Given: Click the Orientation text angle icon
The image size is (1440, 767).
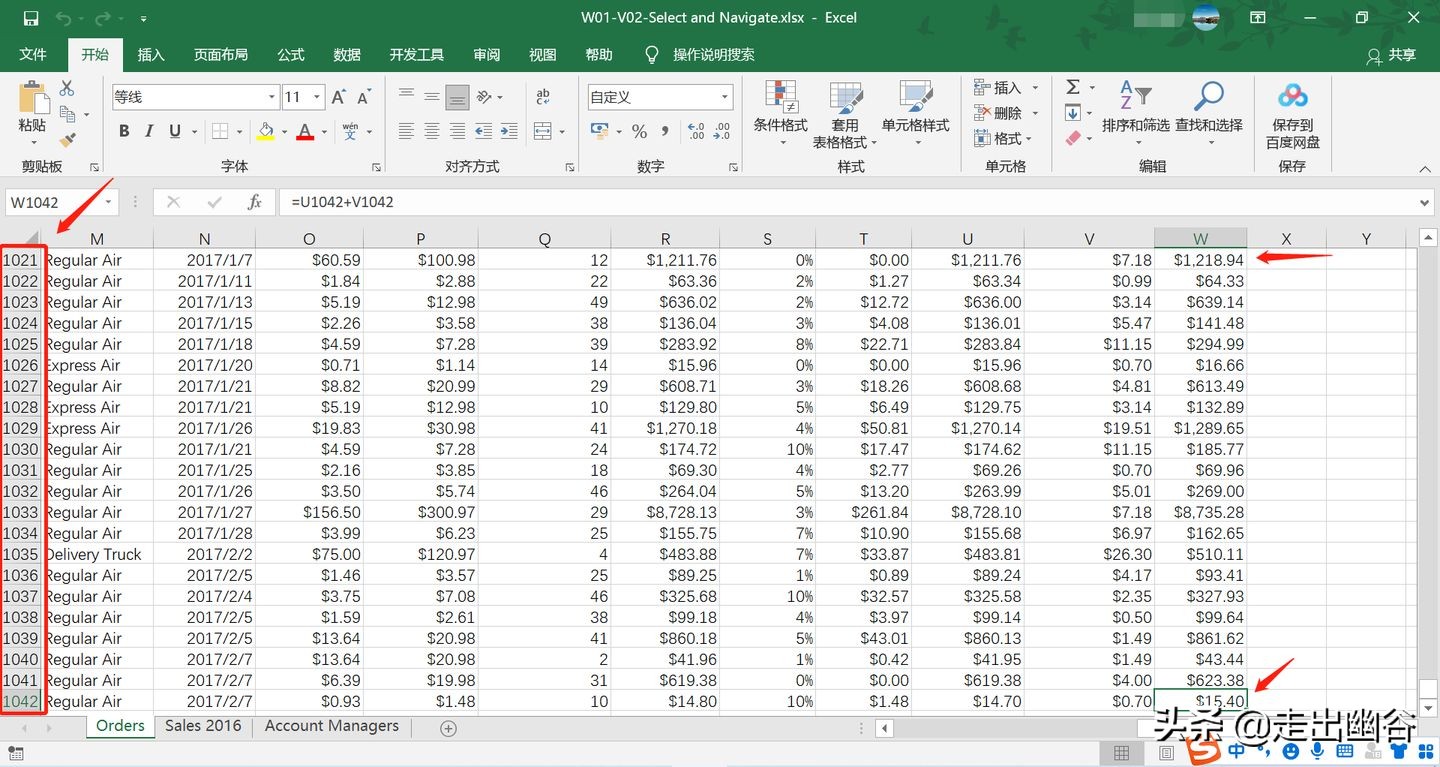Looking at the screenshot, I should pyautogui.click(x=485, y=97).
